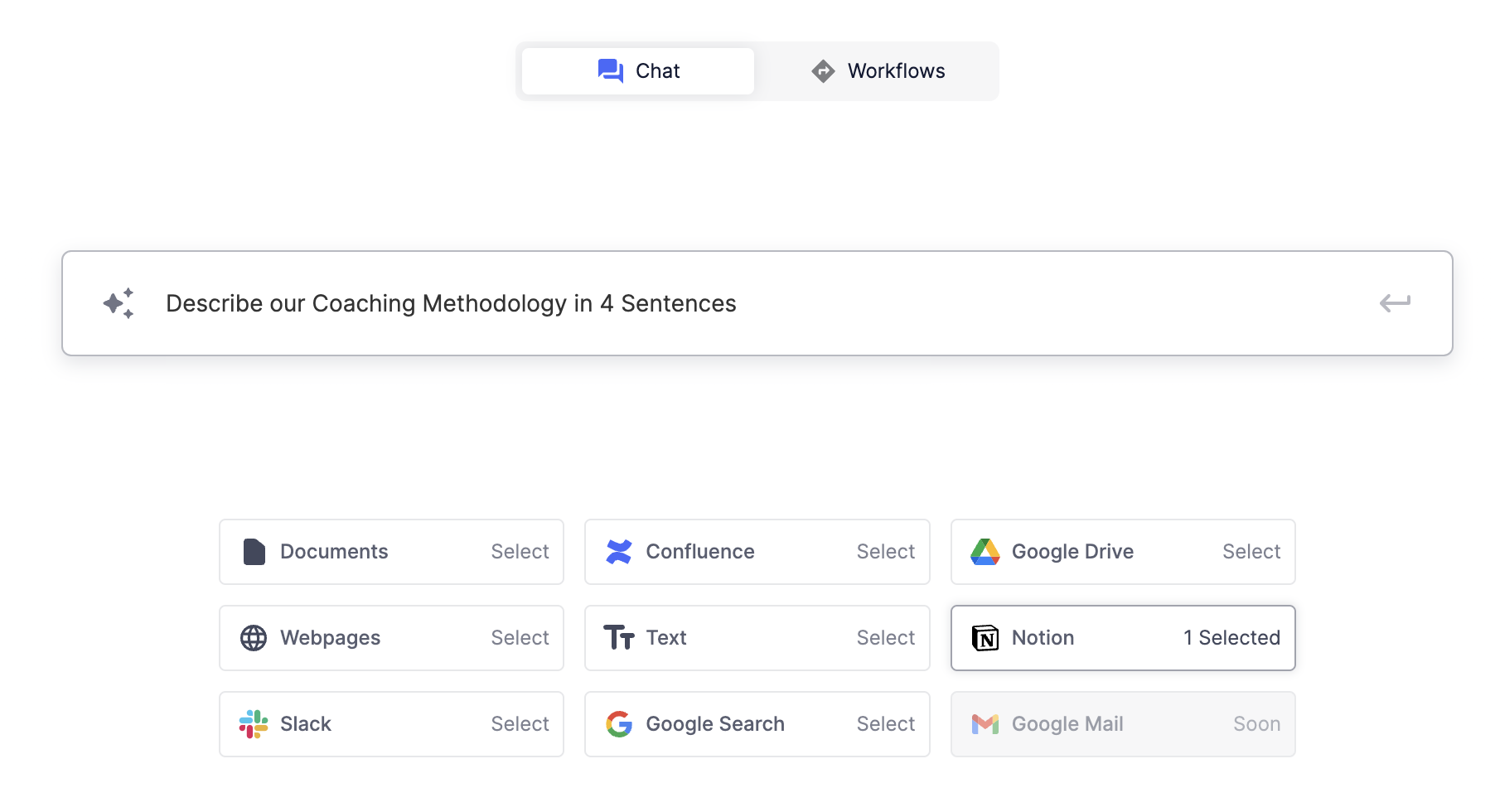Click Select next to Documents
Viewport: 1495px width, 812px height.
[x=520, y=551]
